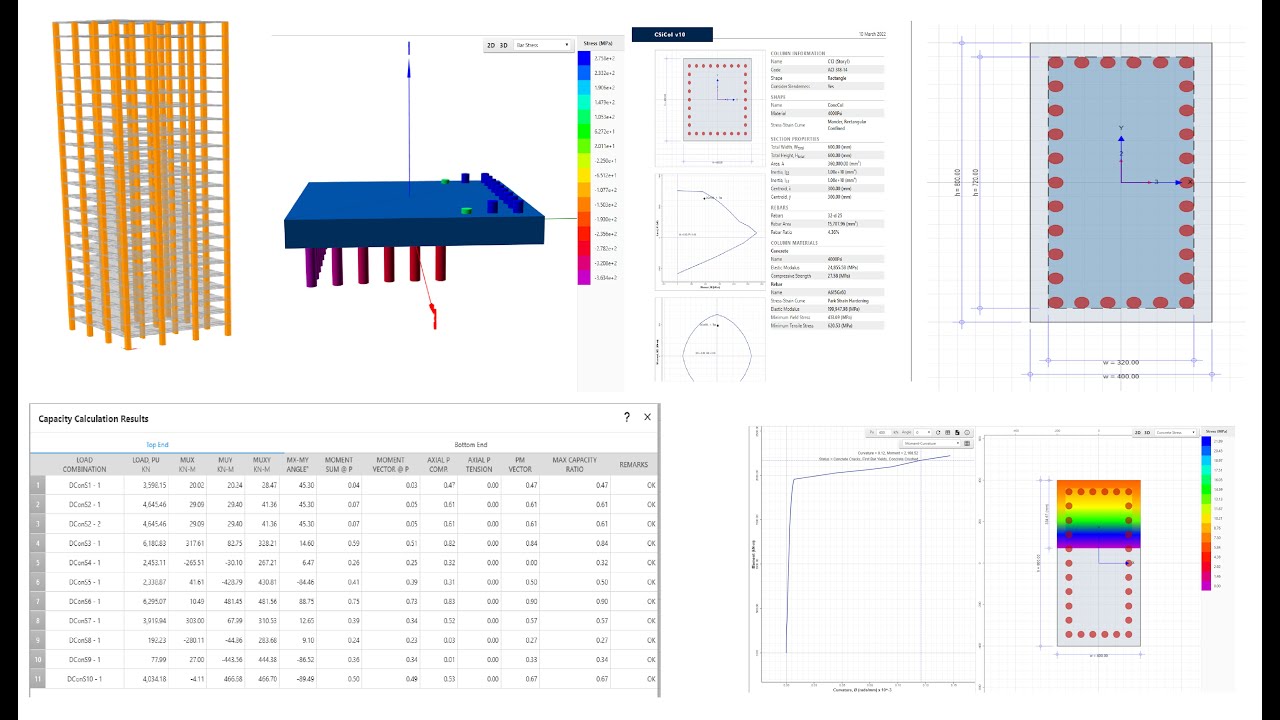
Task: Switch to the Bottom End tab
Action: pyautogui.click(x=470, y=445)
